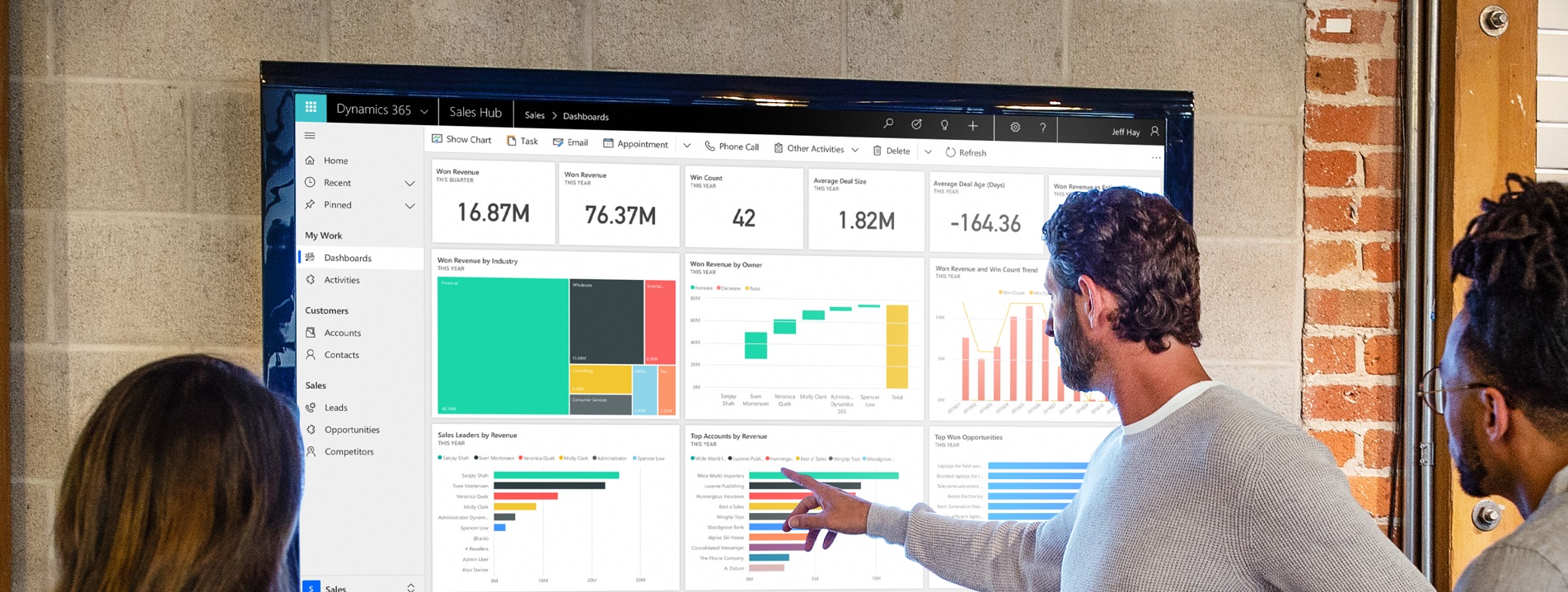Screen dimensions: 1568x592
Task: Click Other Activities command
Action: [x=808, y=148]
